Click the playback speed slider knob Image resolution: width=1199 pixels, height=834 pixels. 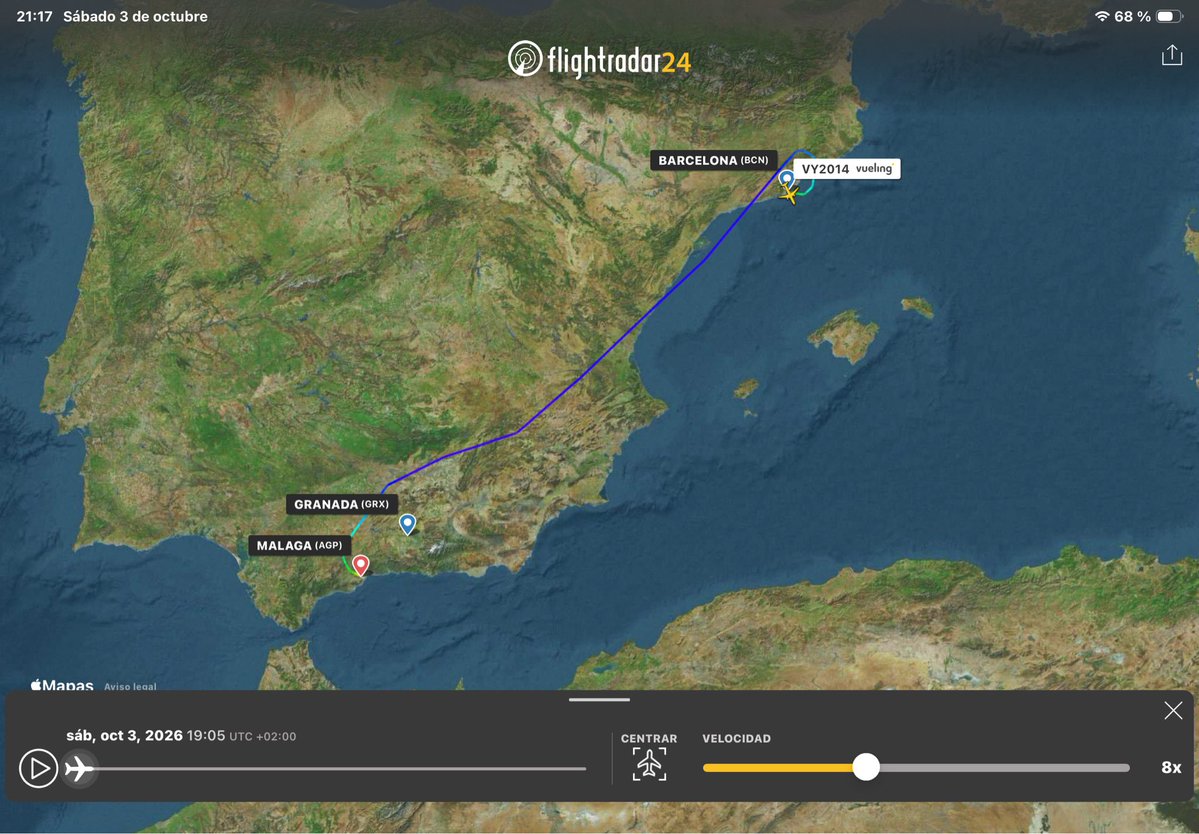click(866, 767)
